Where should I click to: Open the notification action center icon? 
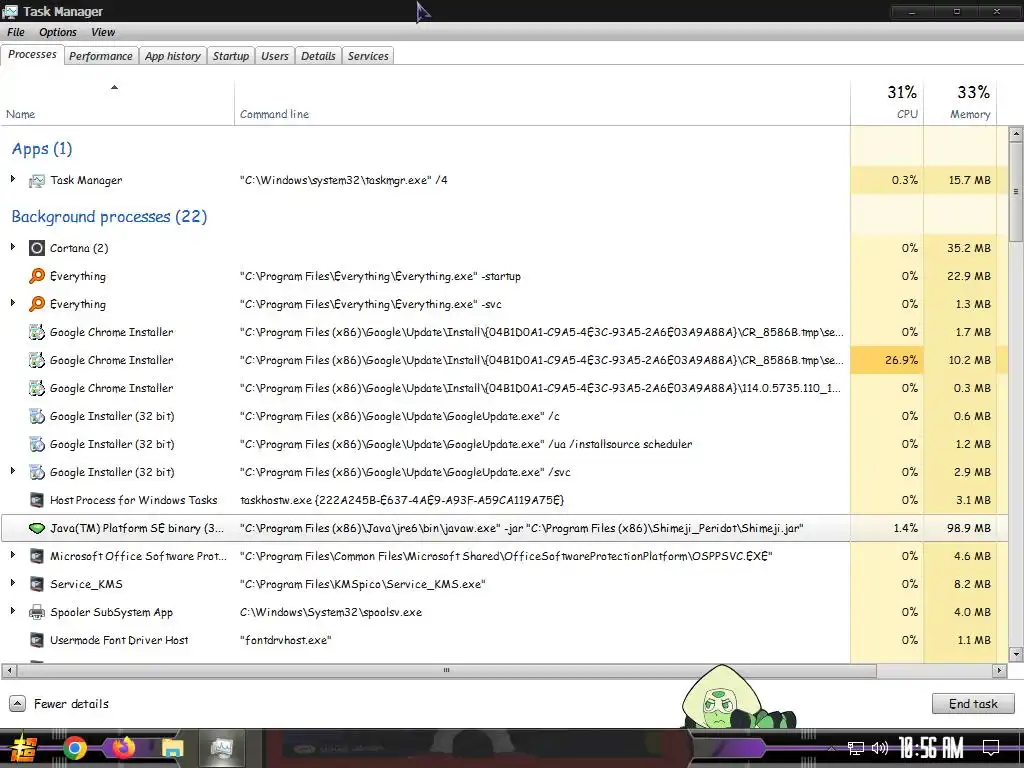coord(991,748)
